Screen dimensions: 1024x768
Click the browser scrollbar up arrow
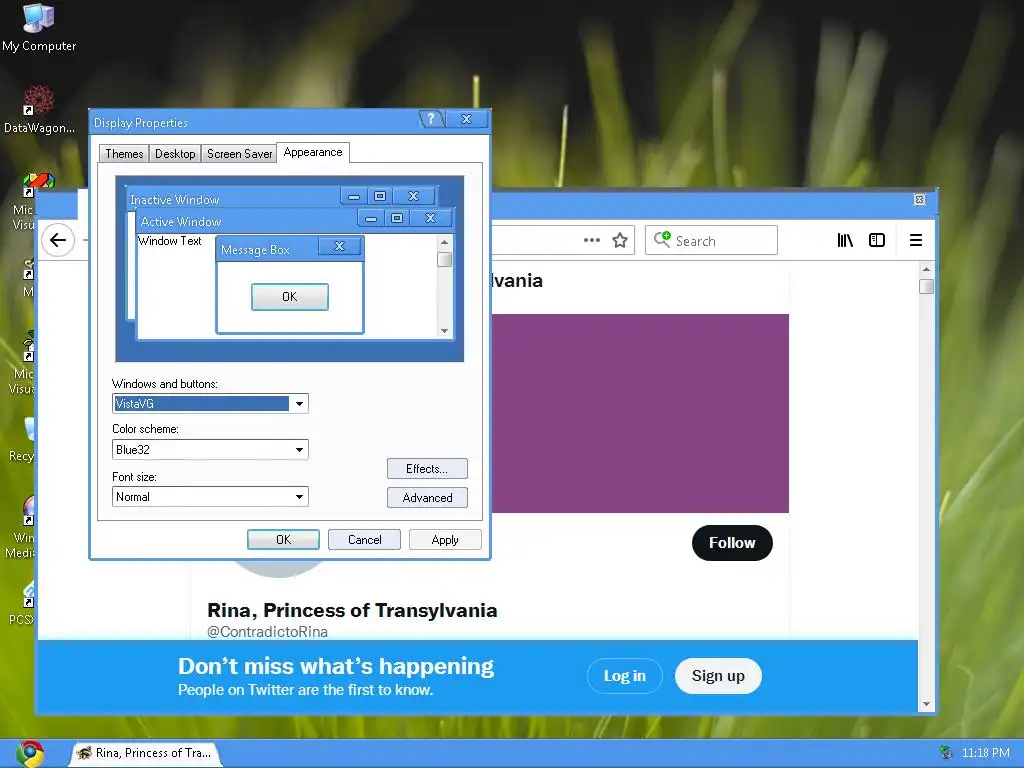(x=926, y=269)
